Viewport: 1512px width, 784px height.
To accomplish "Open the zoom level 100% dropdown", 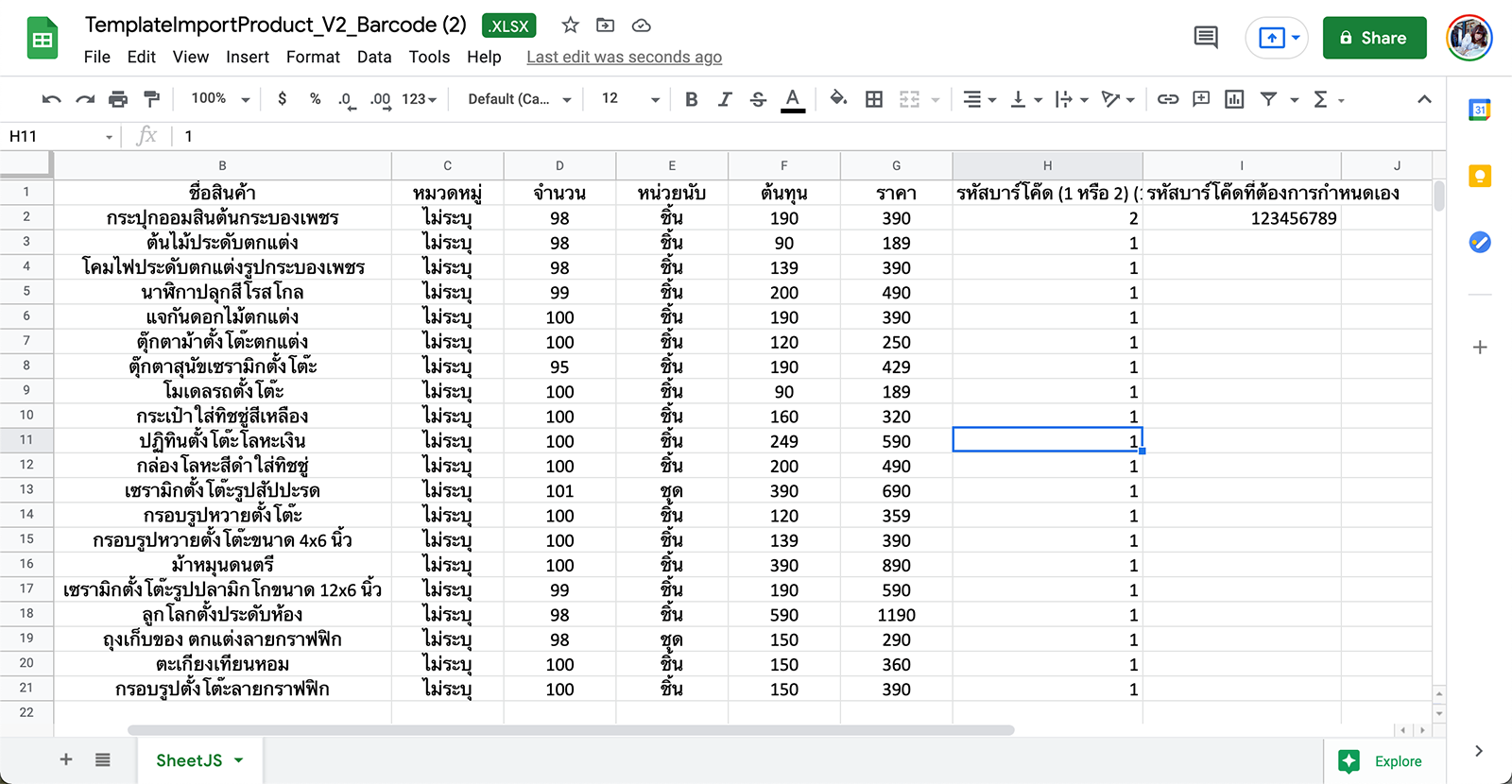I will pyautogui.click(x=220, y=99).
